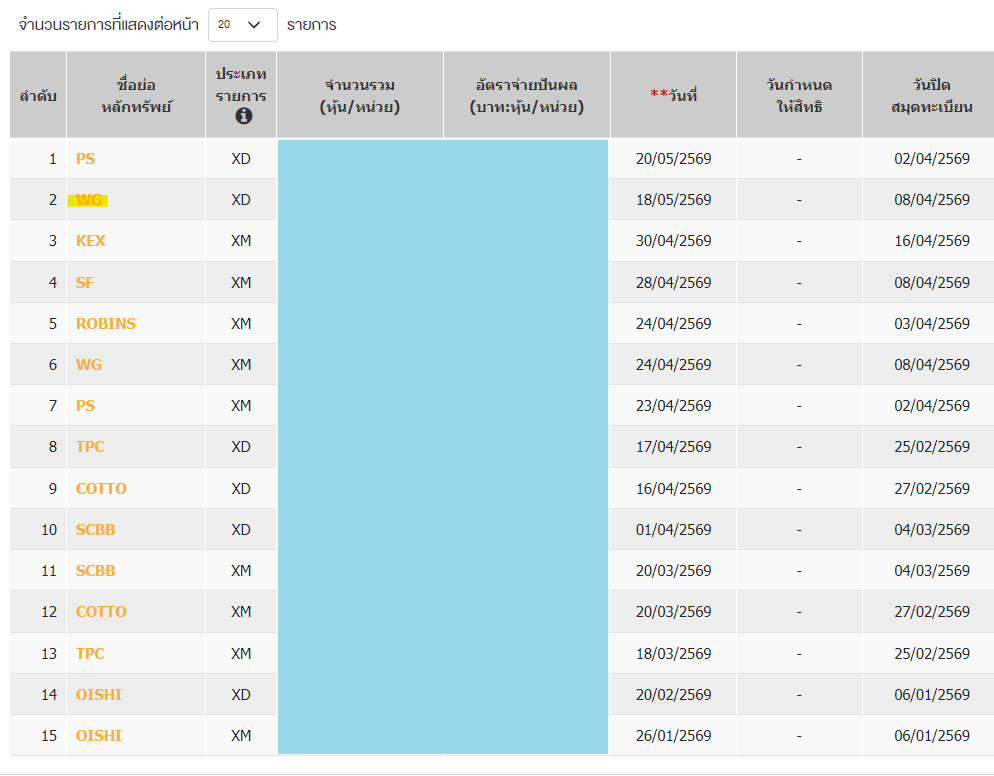Open the COTTO symbol in row 9
The height and width of the screenshot is (776, 994).
pos(101,489)
